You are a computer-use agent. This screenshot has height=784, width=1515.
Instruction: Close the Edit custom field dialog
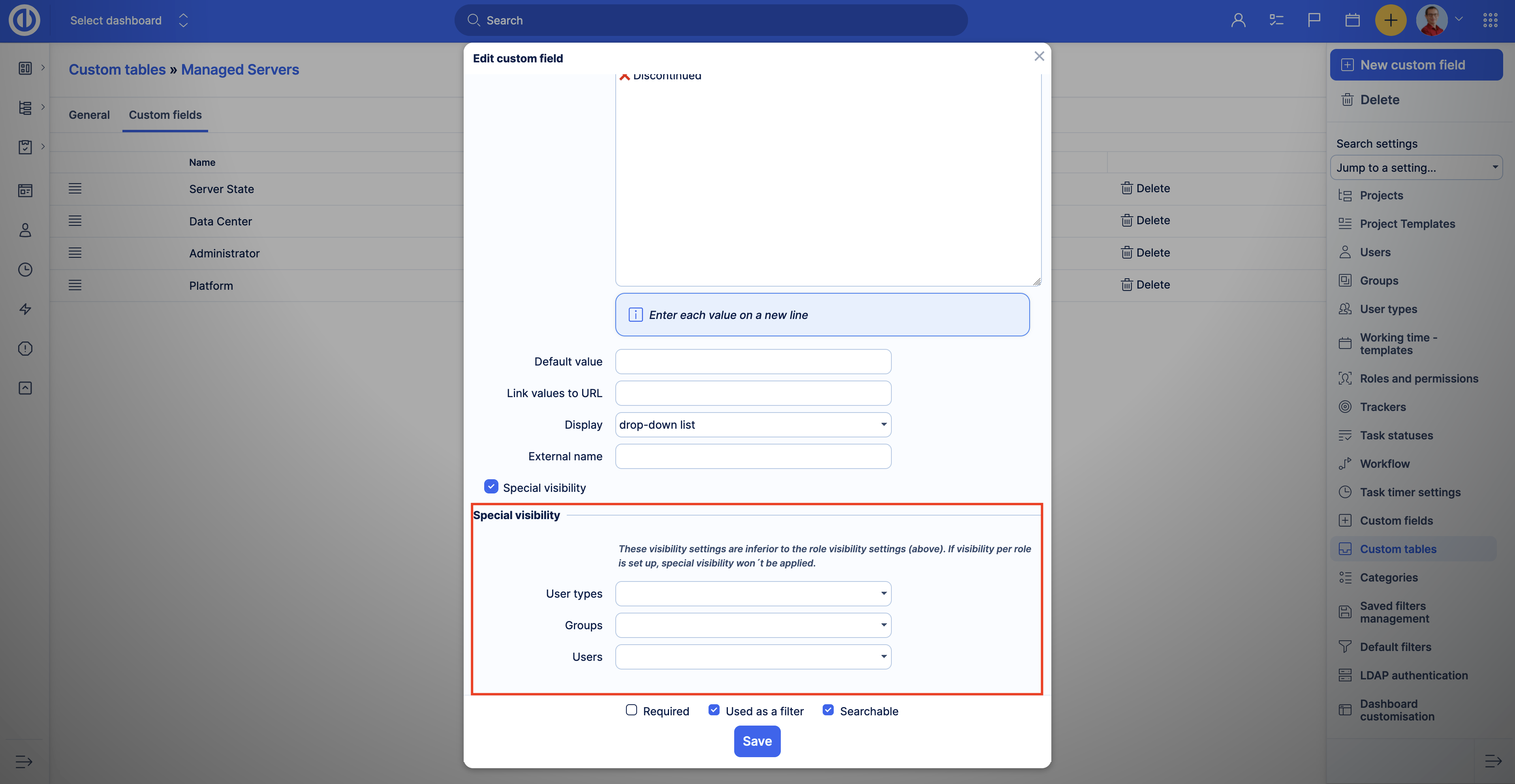click(1039, 56)
